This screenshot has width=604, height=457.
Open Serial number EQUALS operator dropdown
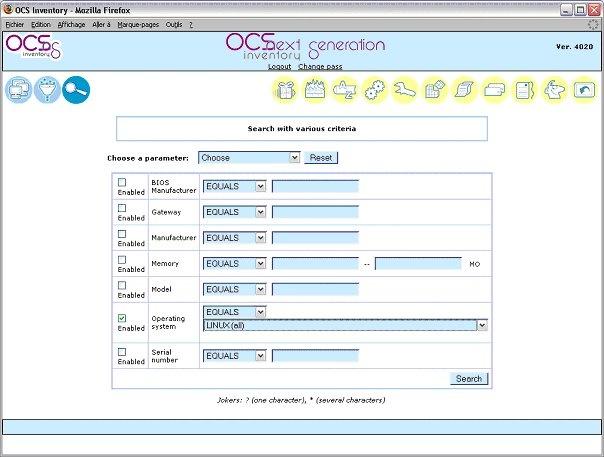click(x=234, y=356)
